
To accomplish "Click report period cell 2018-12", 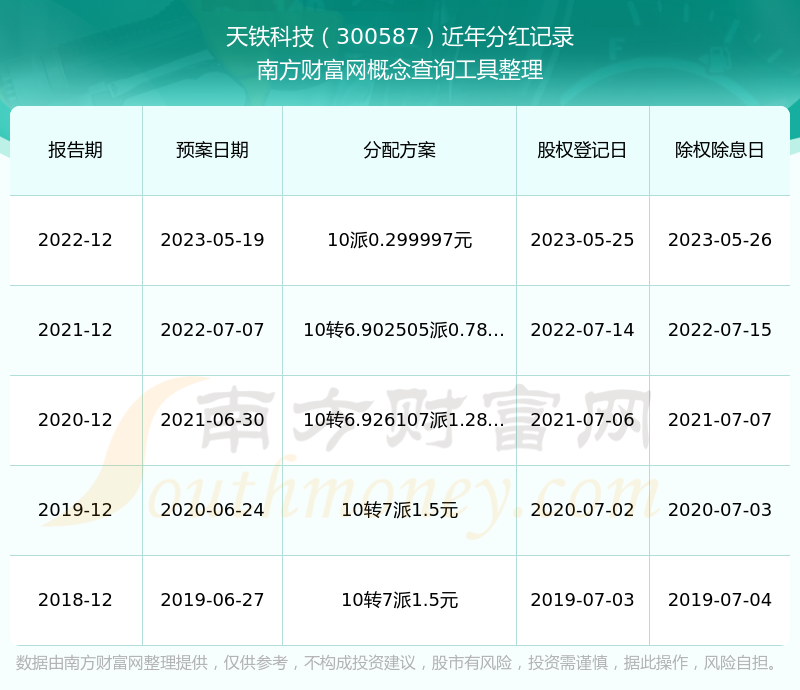I will pos(76,599).
